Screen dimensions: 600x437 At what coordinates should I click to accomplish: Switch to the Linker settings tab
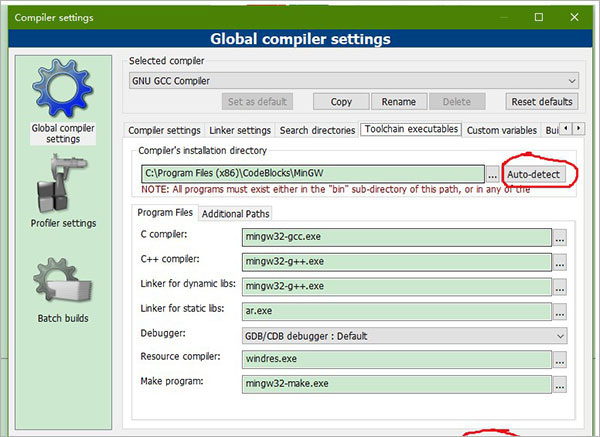click(240, 130)
